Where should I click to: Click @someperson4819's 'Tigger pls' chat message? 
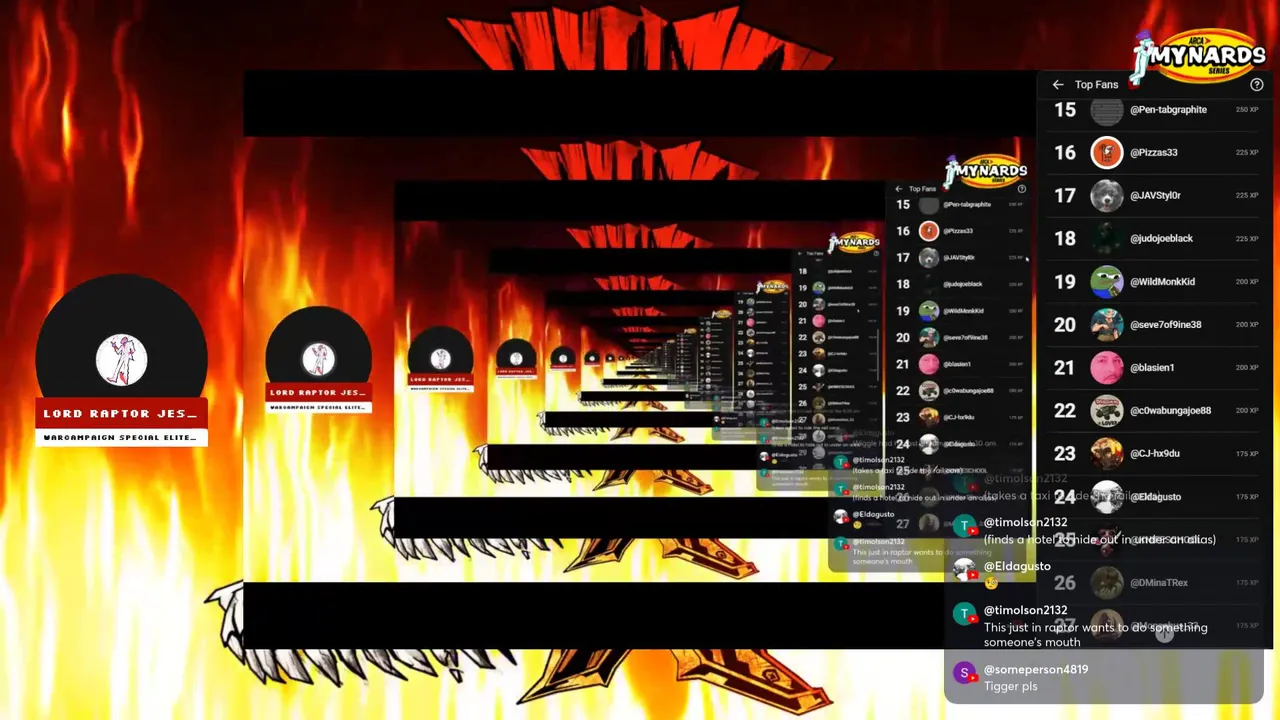pos(1010,687)
